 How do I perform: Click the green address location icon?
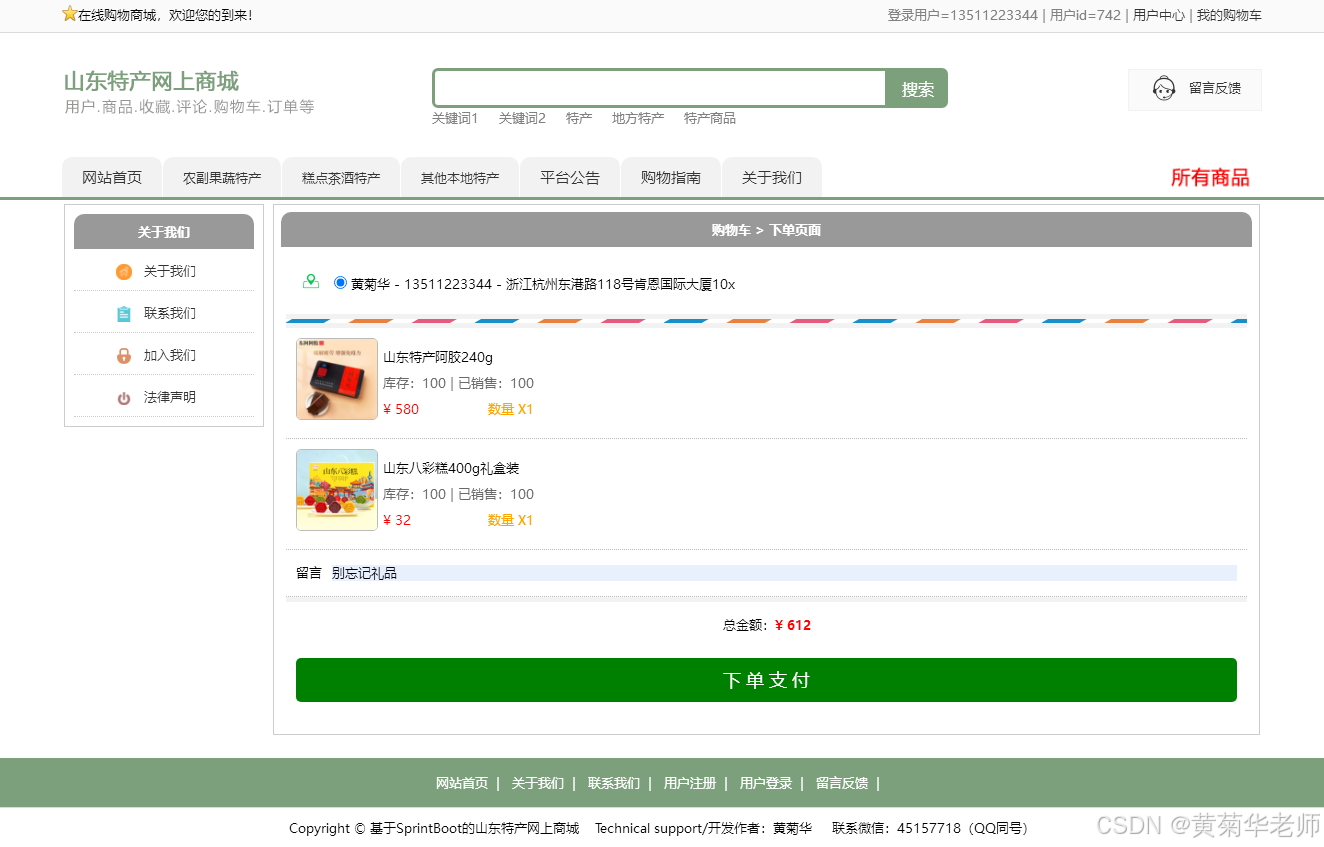pyautogui.click(x=311, y=282)
